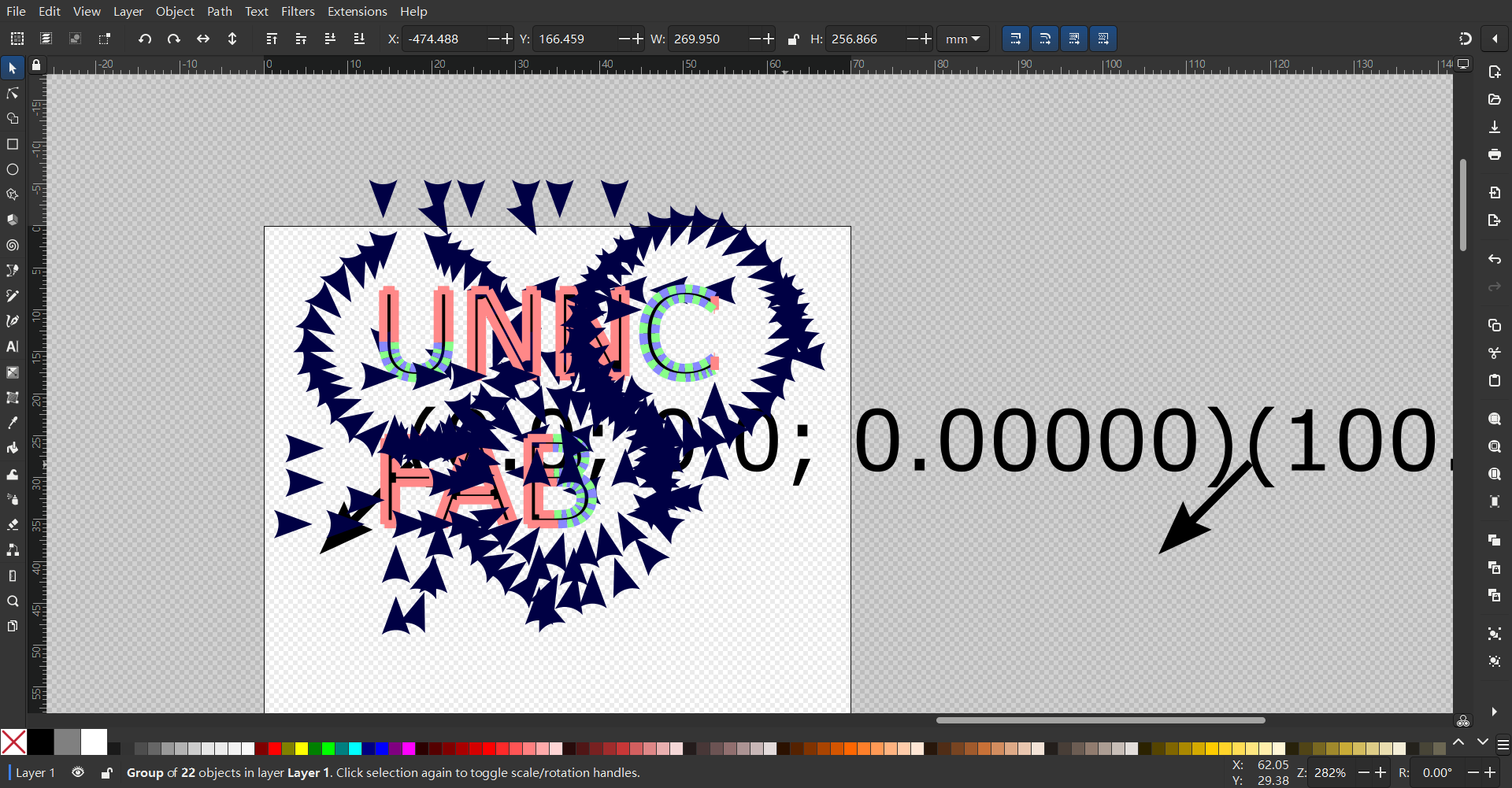1512x788 pixels.
Task: Lower selection to bottom
Action: (359, 39)
